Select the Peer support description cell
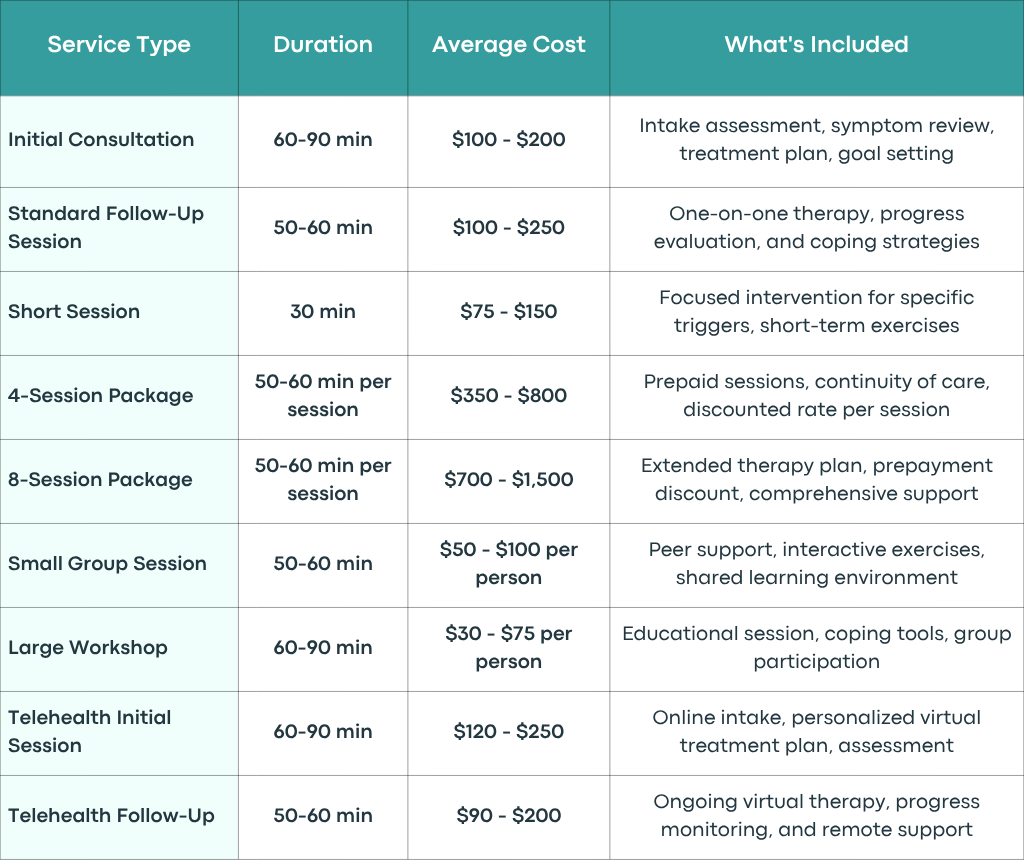1024x860 pixels. point(816,564)
